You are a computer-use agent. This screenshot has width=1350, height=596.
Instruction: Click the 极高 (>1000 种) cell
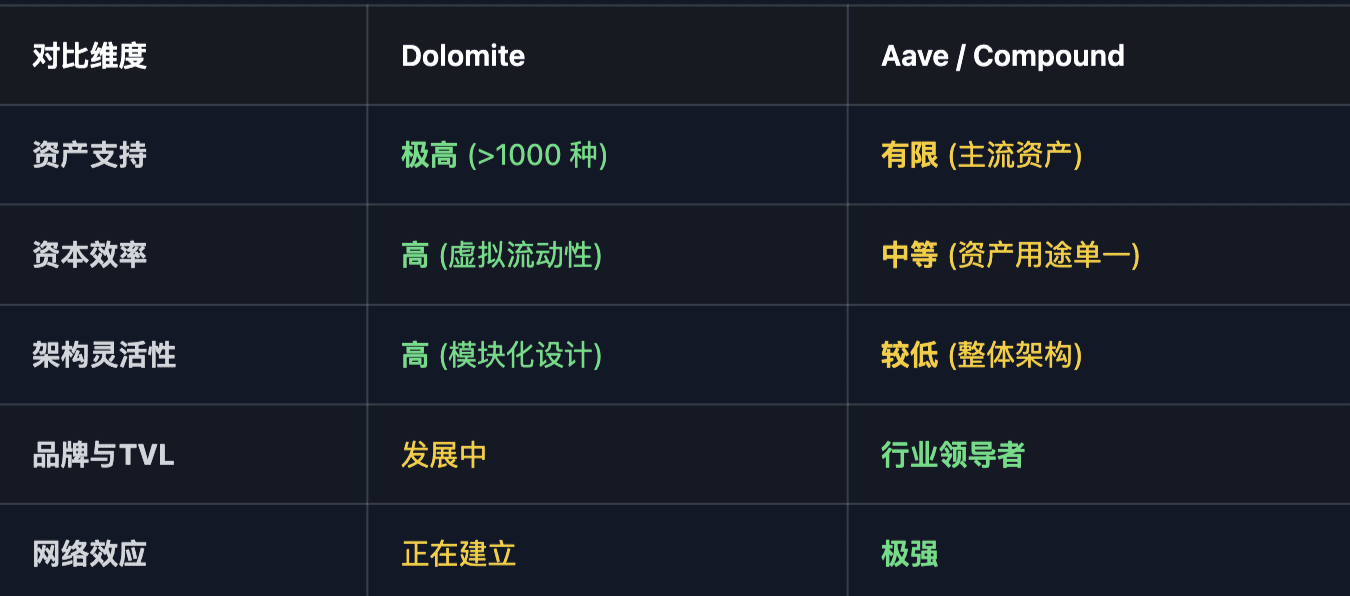[x=504, y=155]
